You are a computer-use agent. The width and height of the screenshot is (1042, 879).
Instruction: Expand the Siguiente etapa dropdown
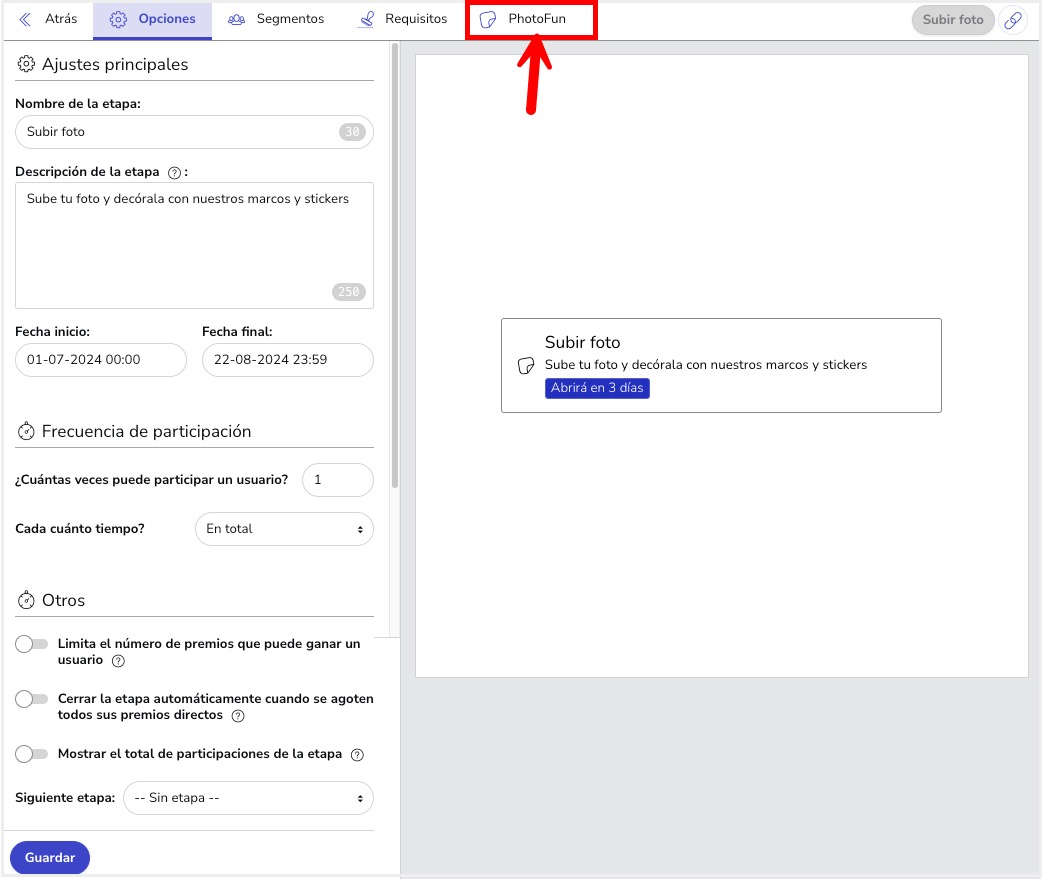click(x=248, y=799)
